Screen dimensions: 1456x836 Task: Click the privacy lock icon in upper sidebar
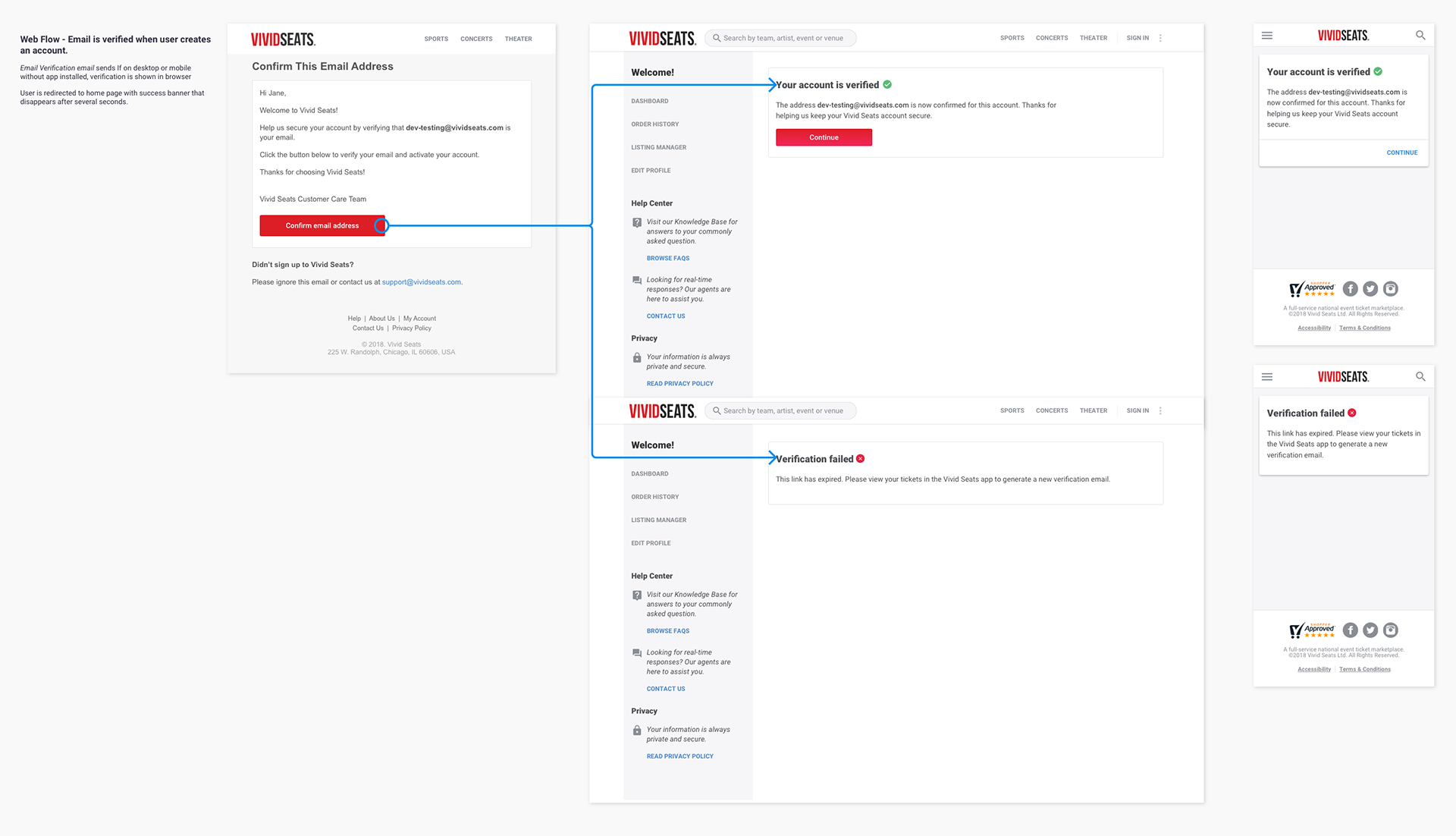tap(637, 357)
